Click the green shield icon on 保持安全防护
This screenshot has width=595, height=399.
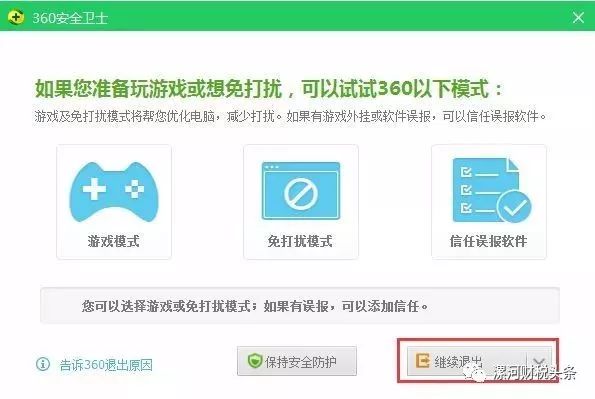tap(255, 361)
